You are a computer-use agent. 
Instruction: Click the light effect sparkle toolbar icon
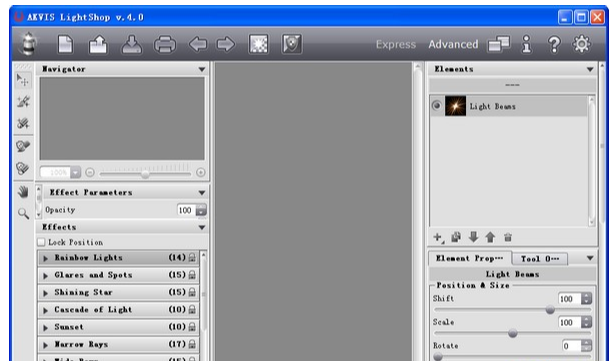click(x=258, y=44)
